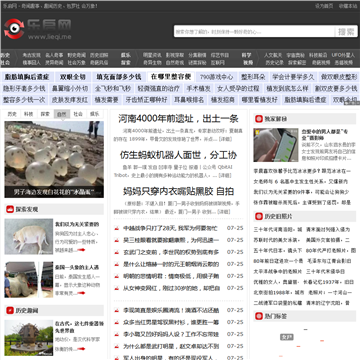Click the red eye site logo
Screen dimensions: 360x360
(14, 29)
